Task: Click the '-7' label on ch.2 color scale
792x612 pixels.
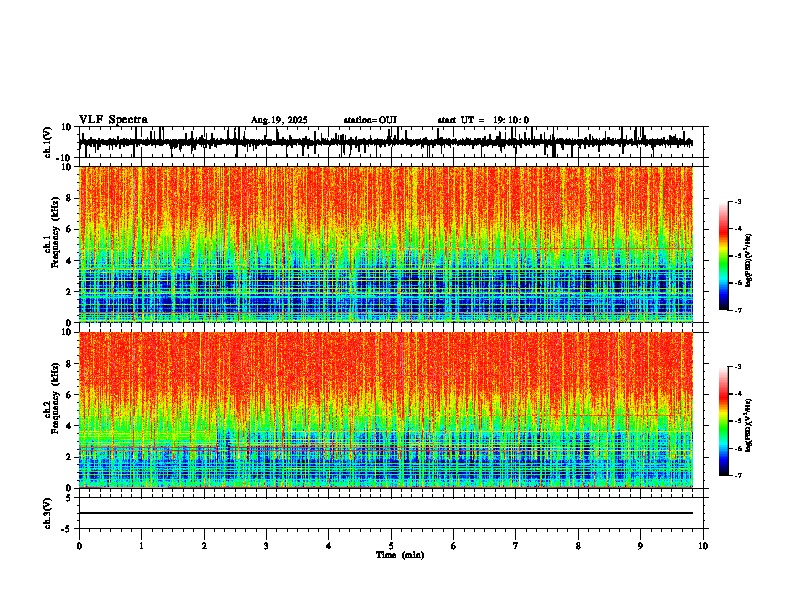Action: point(738,475)
